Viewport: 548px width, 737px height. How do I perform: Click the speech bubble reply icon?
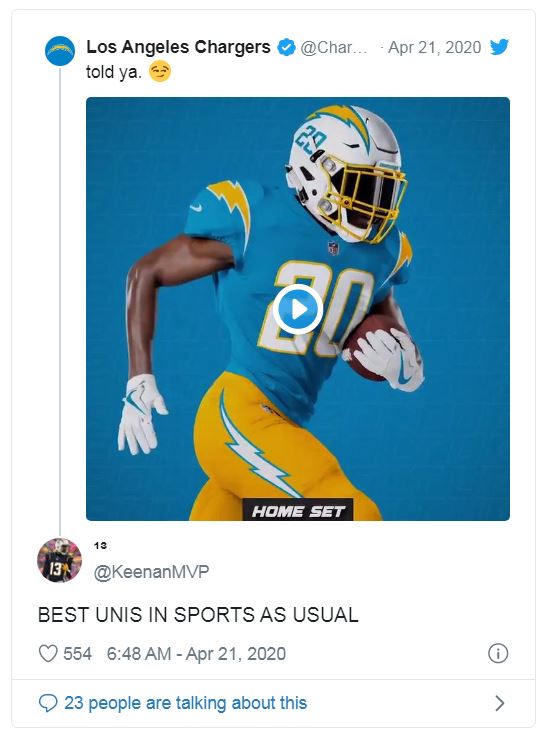point(48,703)
